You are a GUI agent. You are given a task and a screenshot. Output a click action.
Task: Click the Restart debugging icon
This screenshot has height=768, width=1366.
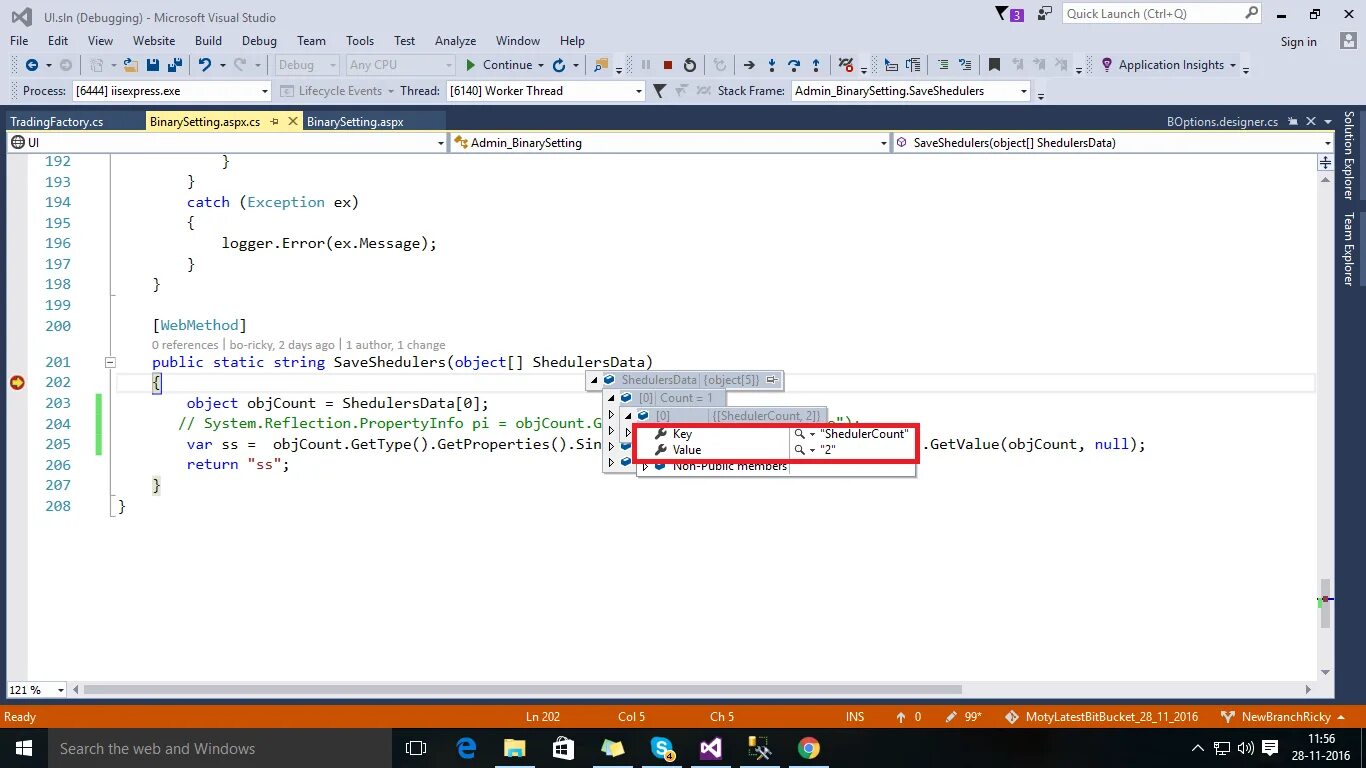pos(691,65)
